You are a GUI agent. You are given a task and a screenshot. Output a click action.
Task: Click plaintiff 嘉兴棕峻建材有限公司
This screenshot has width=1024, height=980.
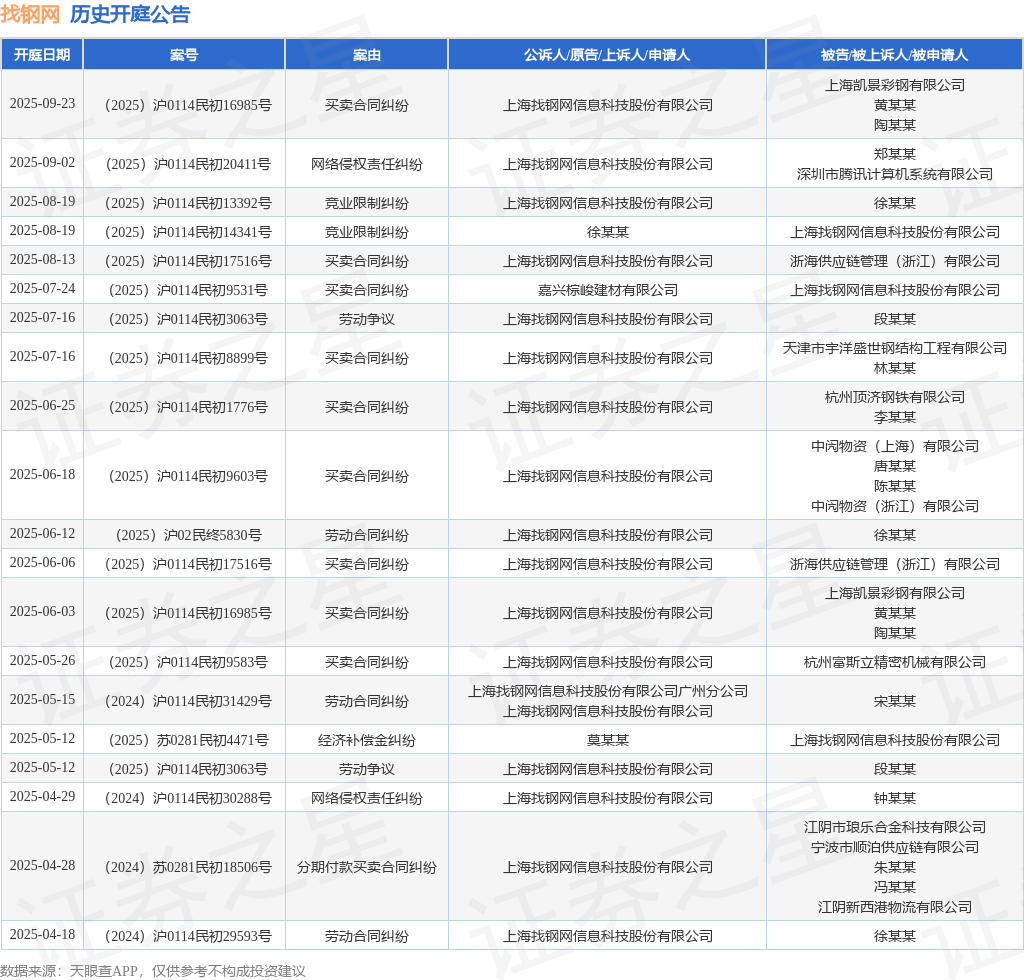pyautogui.click(x=607, y=290)
